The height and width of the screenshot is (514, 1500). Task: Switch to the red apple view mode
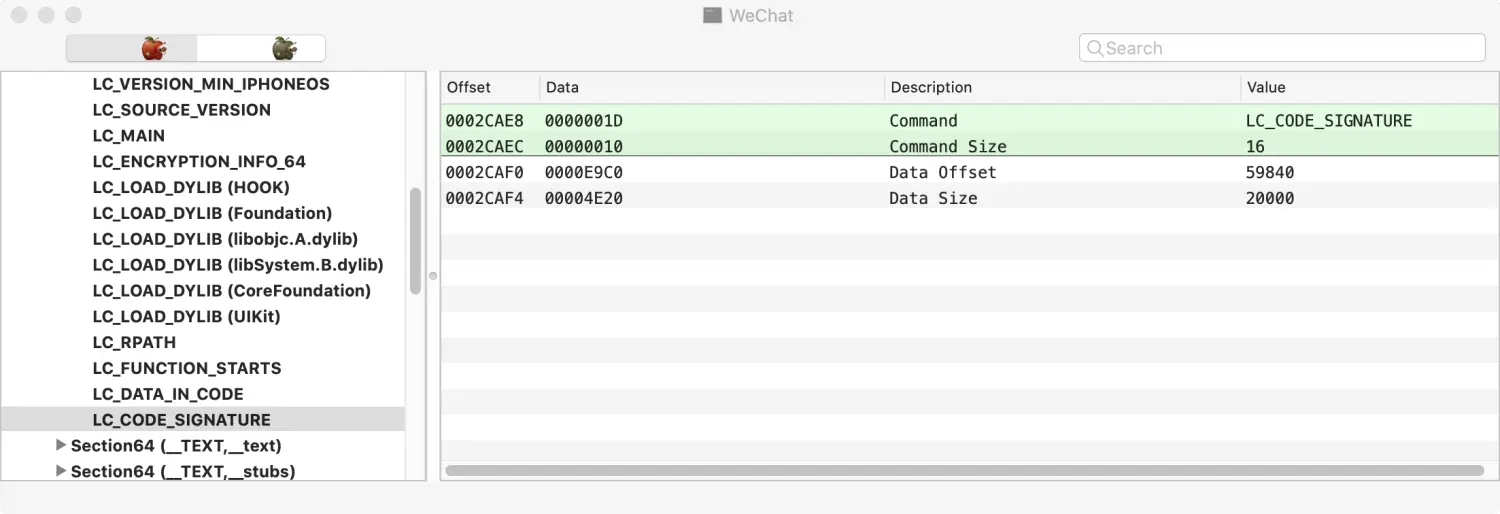pos(153,48)
